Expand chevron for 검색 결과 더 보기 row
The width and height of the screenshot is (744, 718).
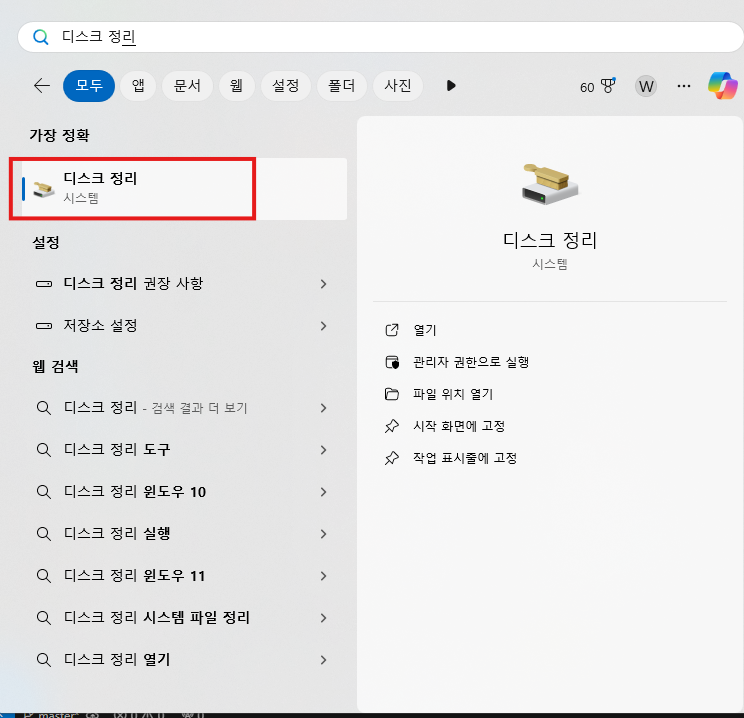point(324,408)
